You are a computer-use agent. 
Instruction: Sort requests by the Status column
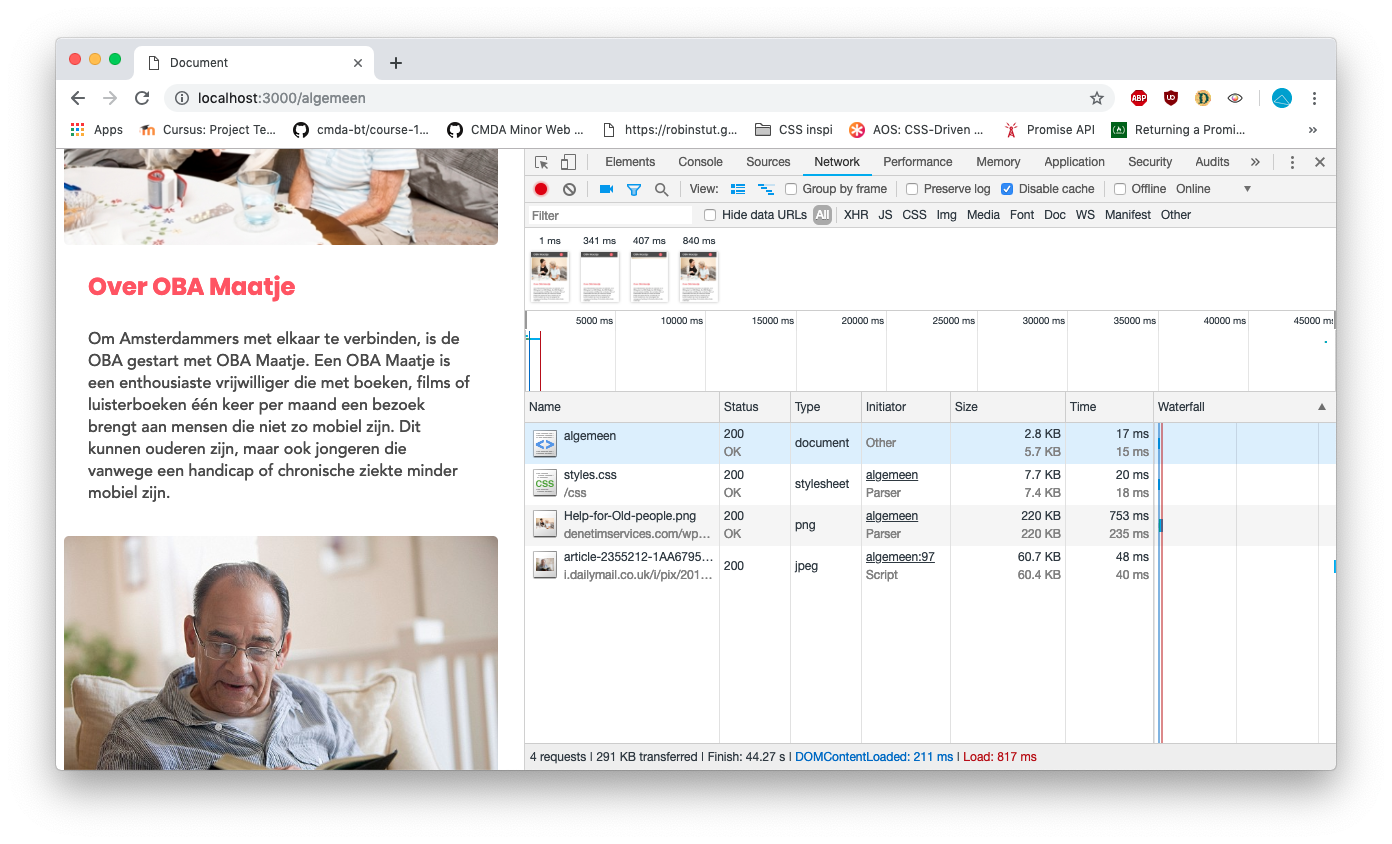pos(755,407)
